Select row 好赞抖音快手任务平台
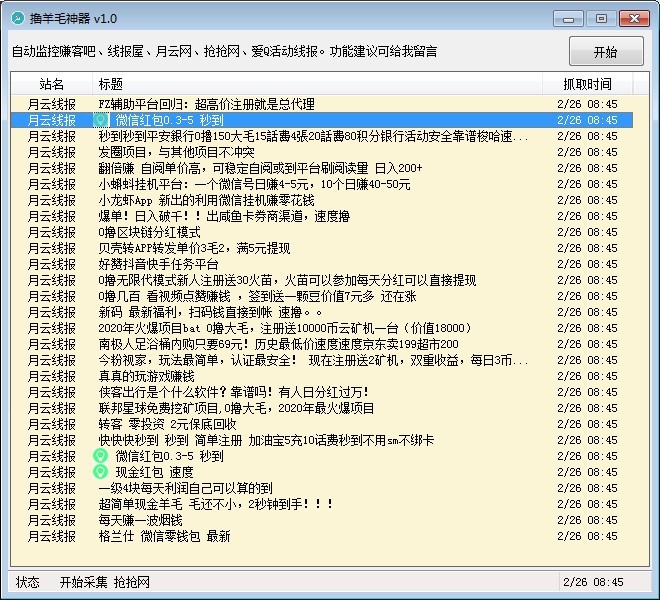The image size is (660, 600). coord(322,264)
